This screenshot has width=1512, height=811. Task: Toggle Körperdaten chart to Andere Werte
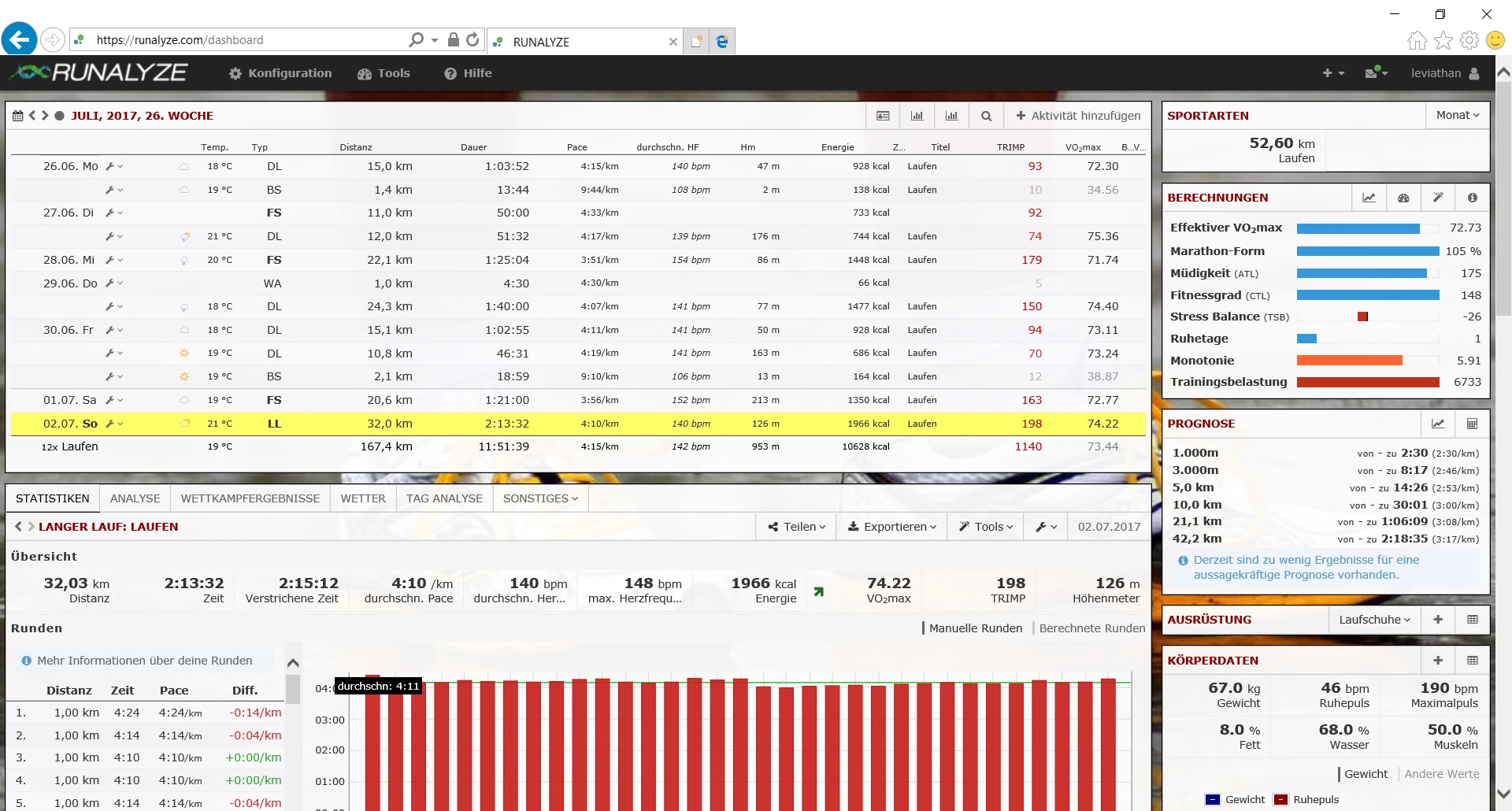[1441, 774]
